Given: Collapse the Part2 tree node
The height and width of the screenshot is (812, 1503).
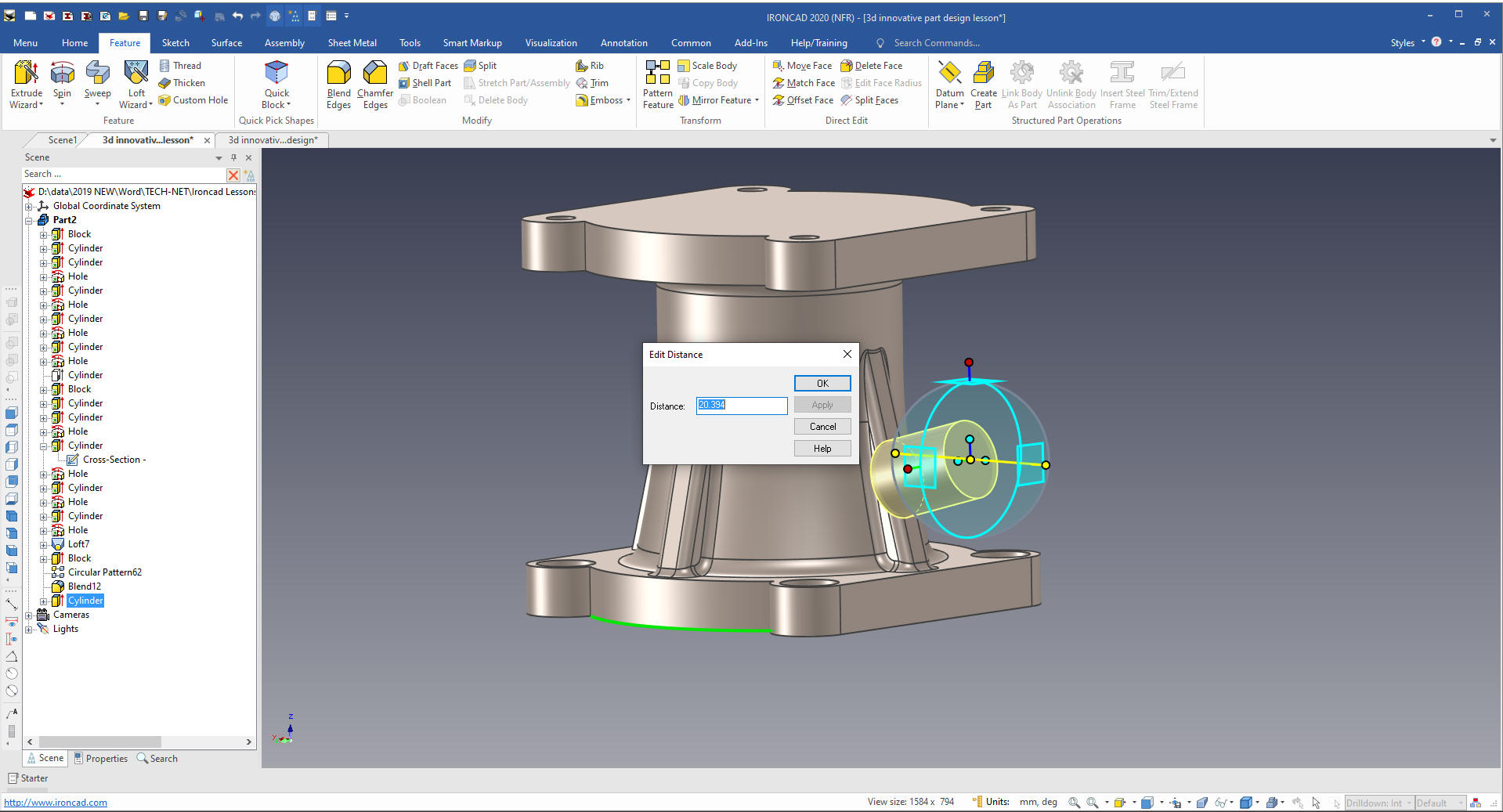Looking at the screenshot, I should pos(29,221).
